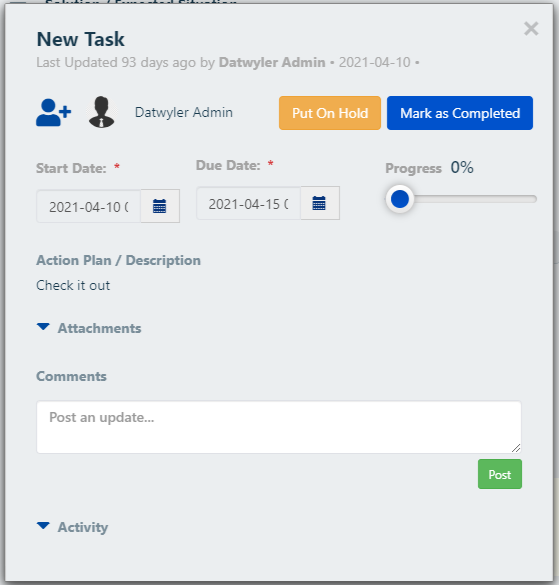Screen dimensions: 559x585
Task: Click the 'Post an update...' comment box
Action: click(279, 427)
